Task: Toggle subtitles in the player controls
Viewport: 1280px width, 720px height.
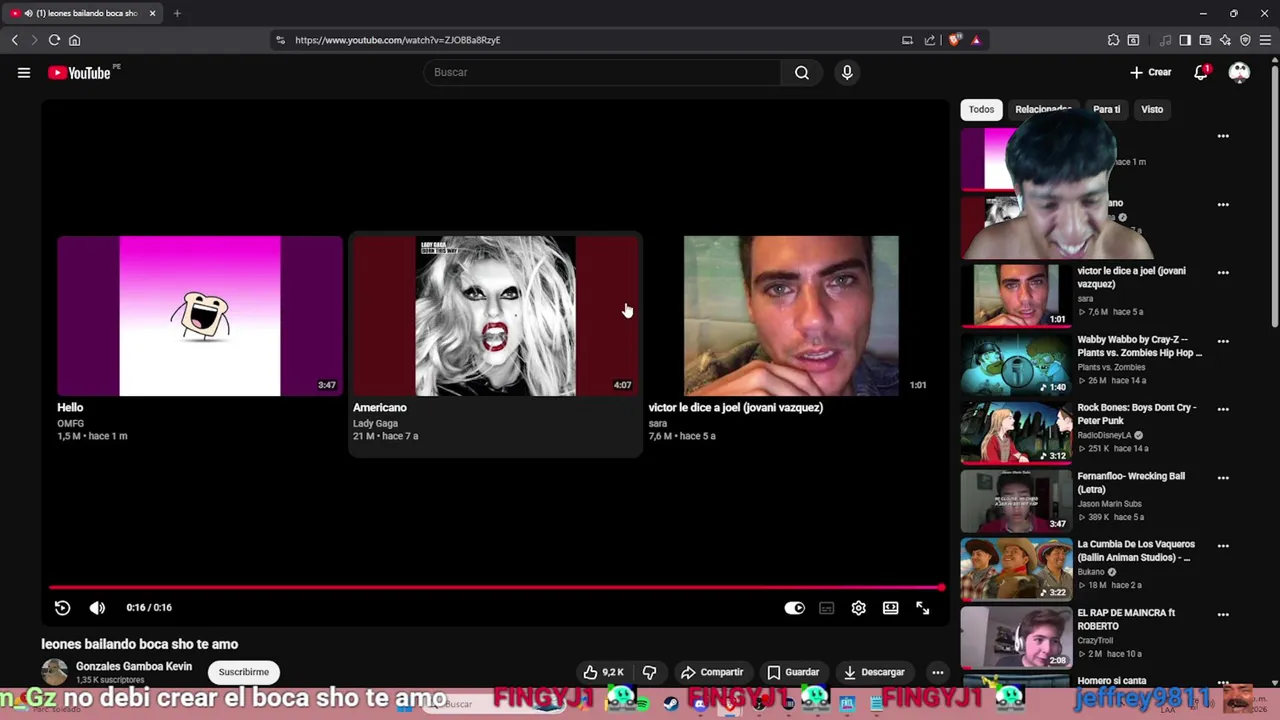Action: 826,608
